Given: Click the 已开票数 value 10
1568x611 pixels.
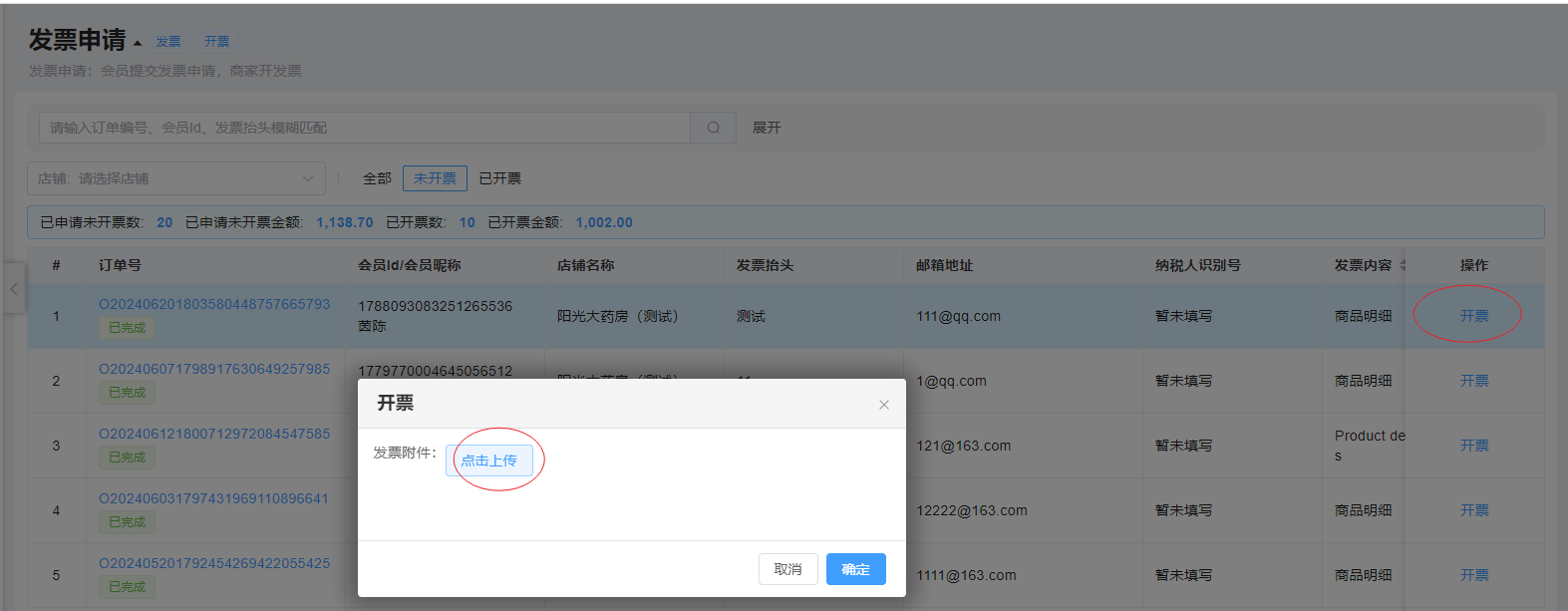Looking at the screenshot, I should click(x=468, y=222).
